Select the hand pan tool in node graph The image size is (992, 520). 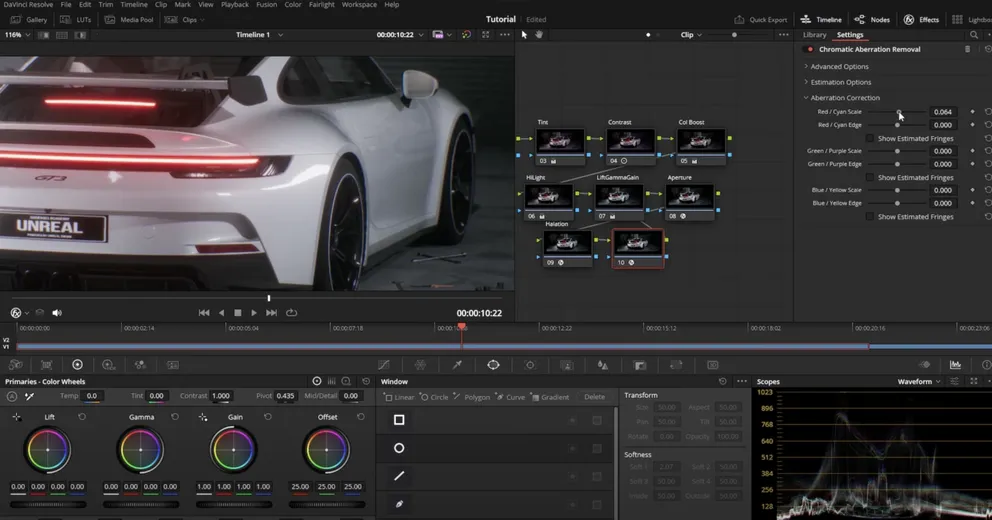(539, 35)
